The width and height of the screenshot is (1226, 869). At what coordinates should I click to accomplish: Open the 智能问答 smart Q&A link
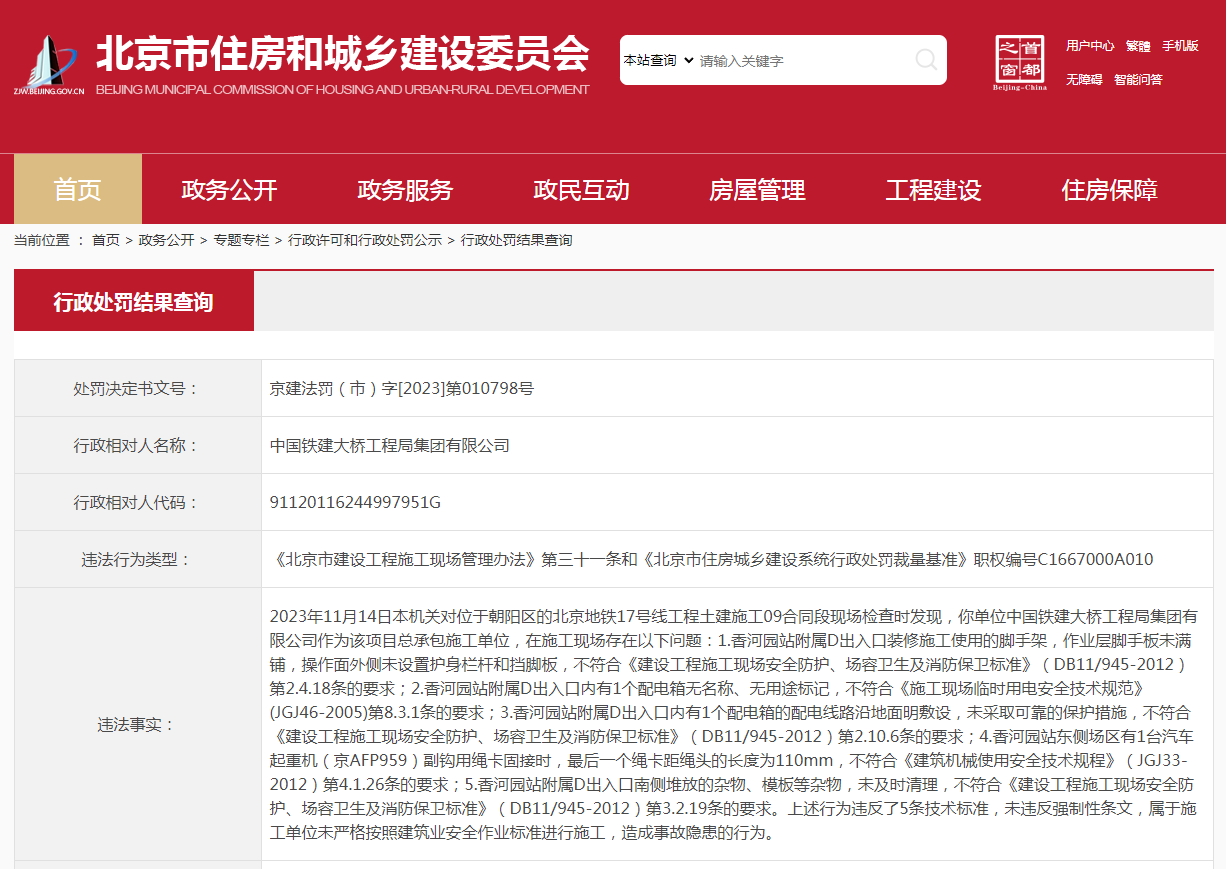tap(1138, 80)
